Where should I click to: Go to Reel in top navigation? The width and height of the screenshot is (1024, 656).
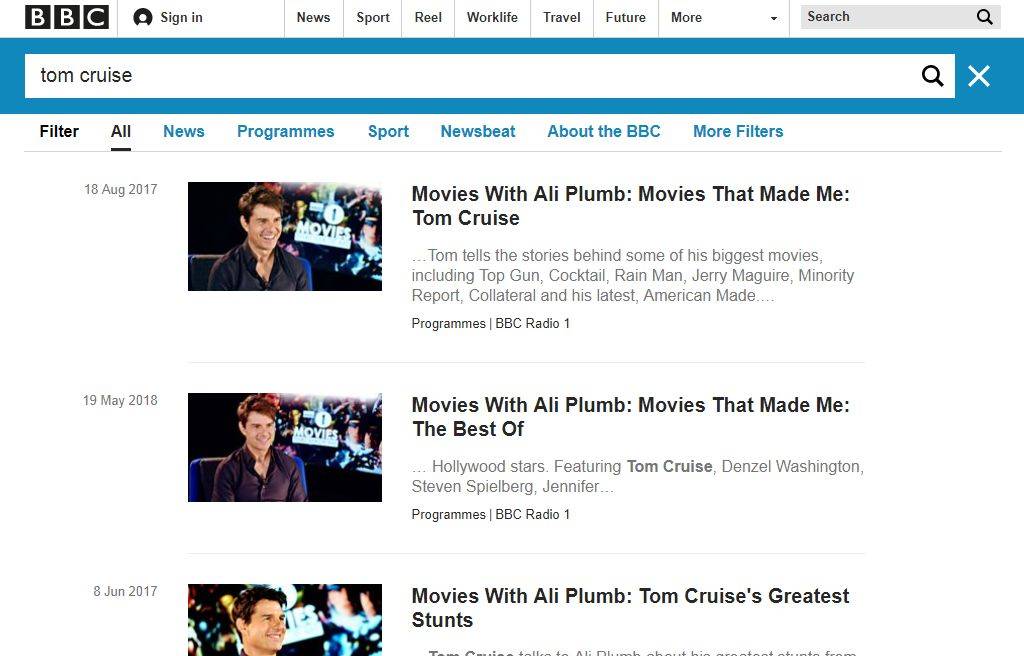tap(428, 18)
